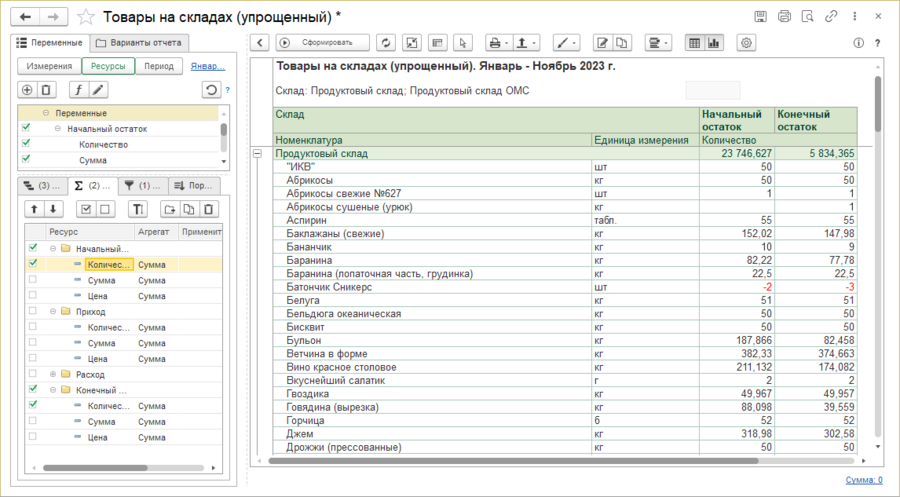900x497 pixels.
Task: Open the Пор... sorting tab
Action: click(194, 185)
